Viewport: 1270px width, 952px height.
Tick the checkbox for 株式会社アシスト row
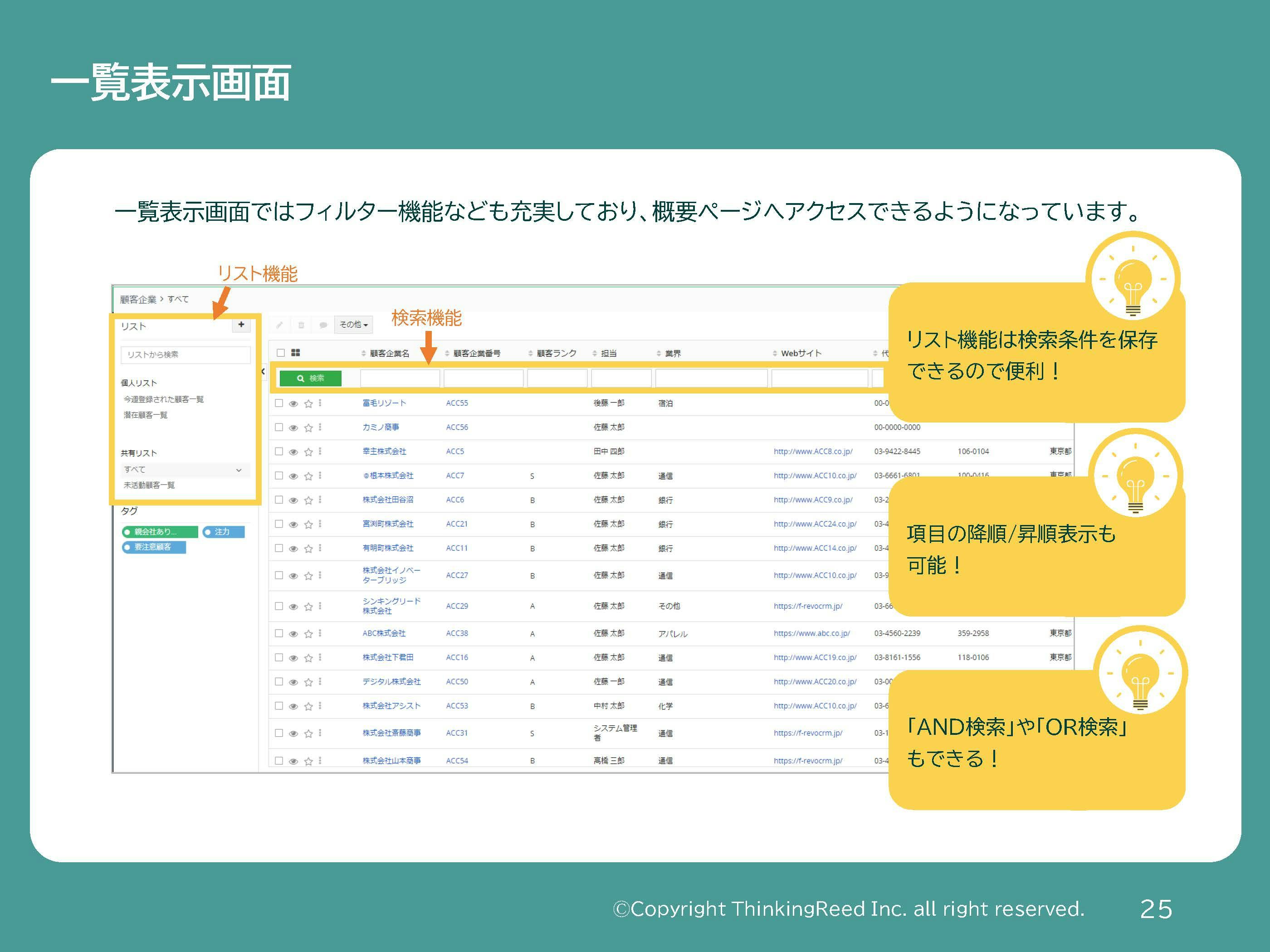279,706
